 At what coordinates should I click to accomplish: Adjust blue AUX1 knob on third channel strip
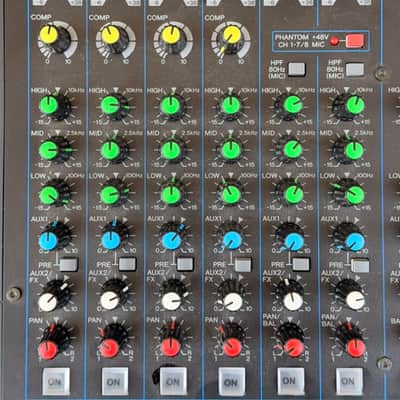[171, 241]
